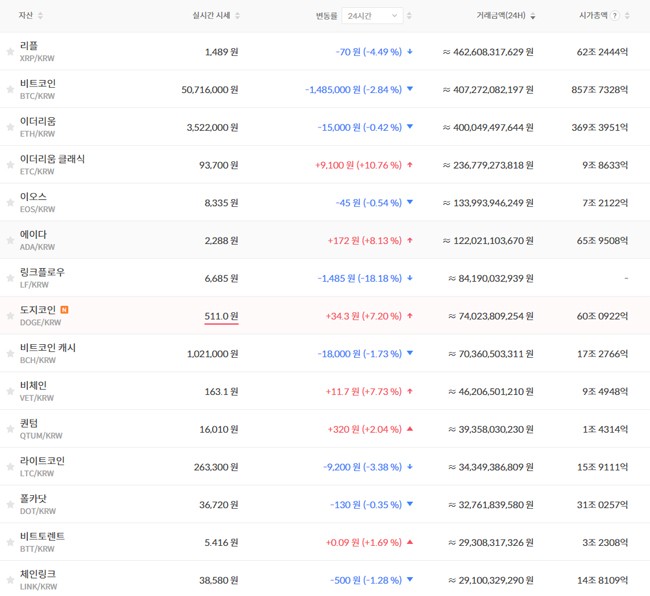Click the 시가총액 column header label

tap(593, 15)
